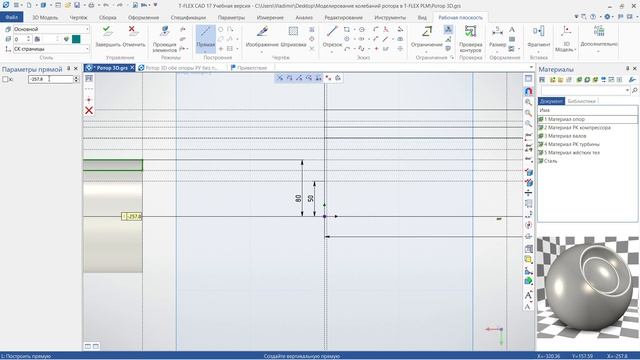Switch to the Анализ ribbon tab

[304, 18]
